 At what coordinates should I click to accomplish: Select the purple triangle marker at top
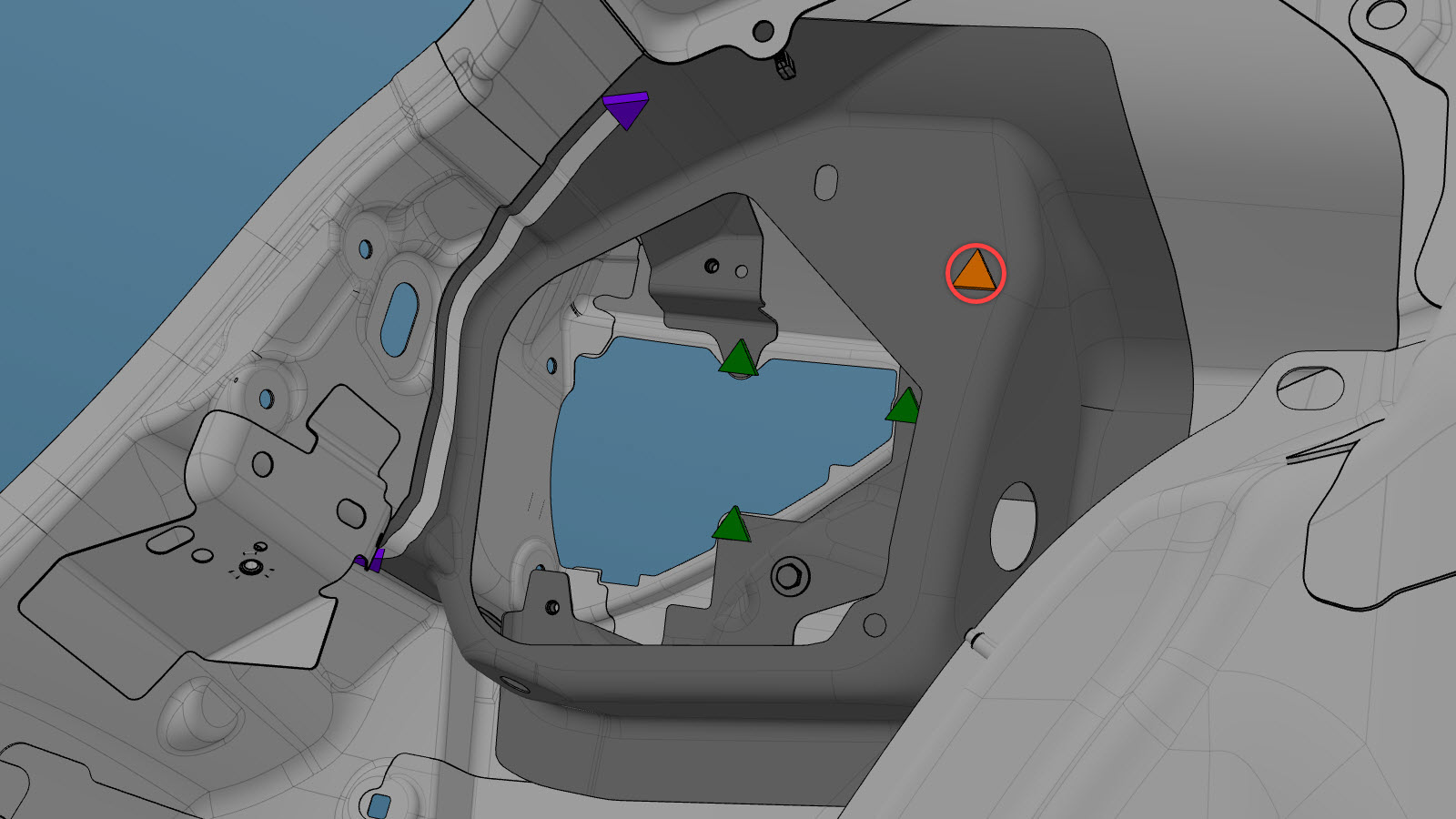[x=626, y=109]
